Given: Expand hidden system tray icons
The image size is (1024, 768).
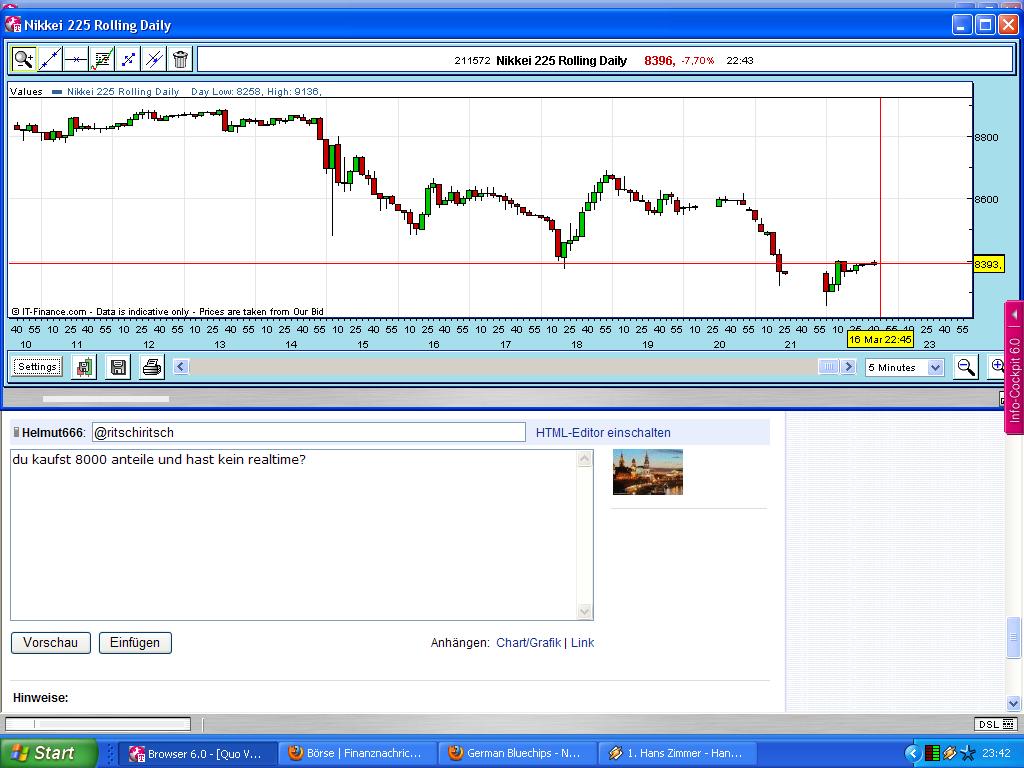Looking at the screenshot, I should tap(912, 754).
